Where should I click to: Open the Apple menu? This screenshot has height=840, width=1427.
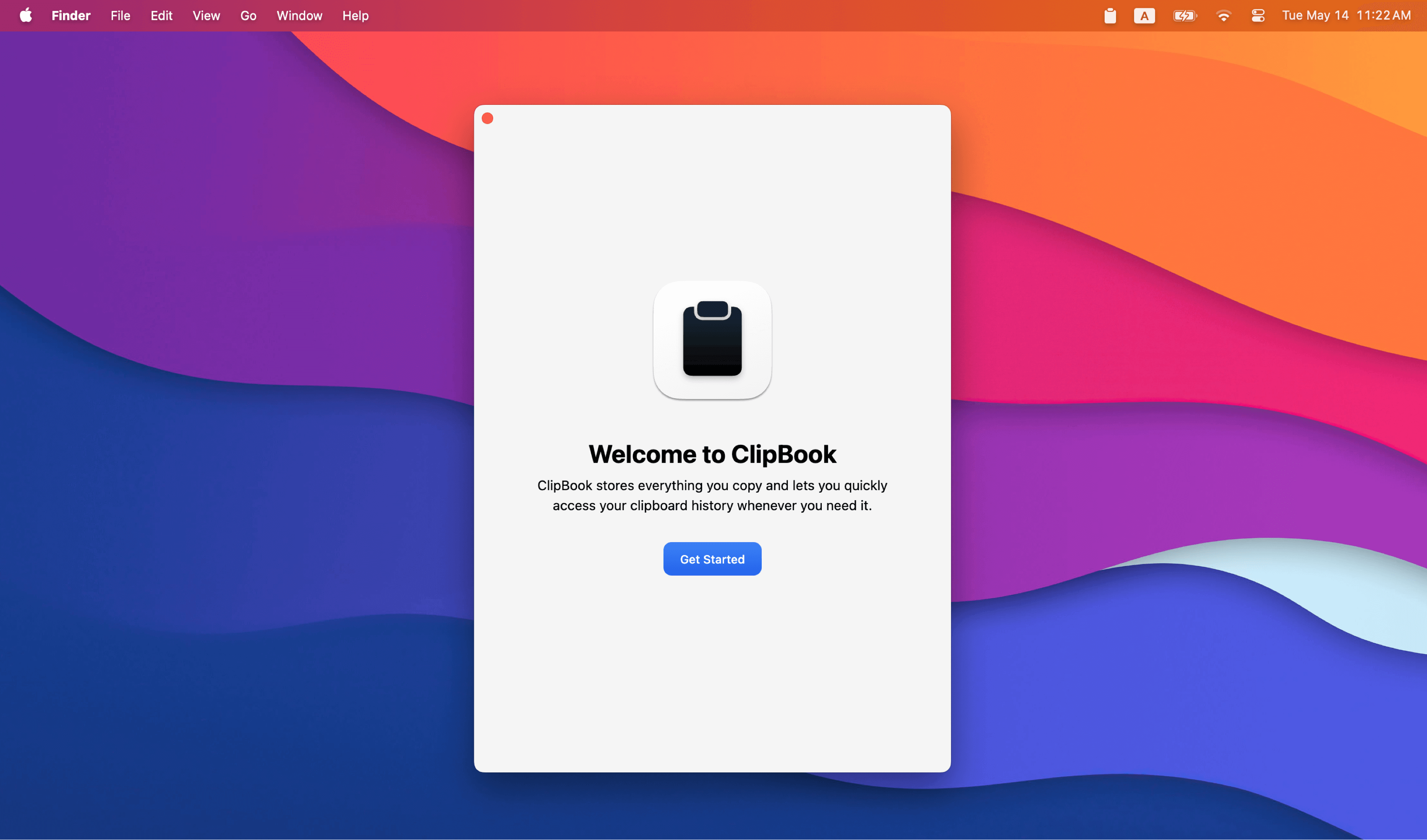26,15
